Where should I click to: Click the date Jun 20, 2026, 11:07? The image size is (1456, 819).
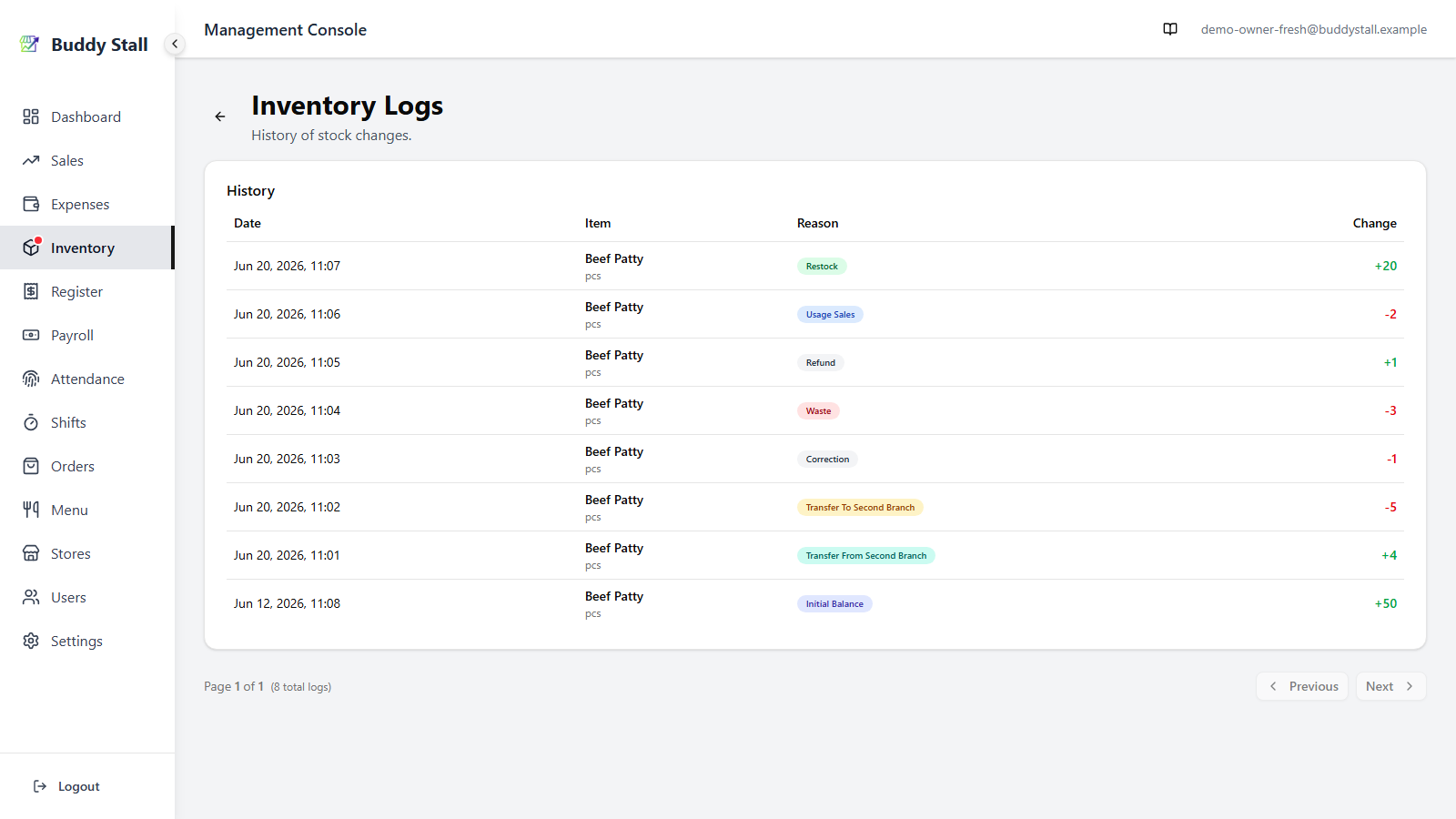point(287,266)
